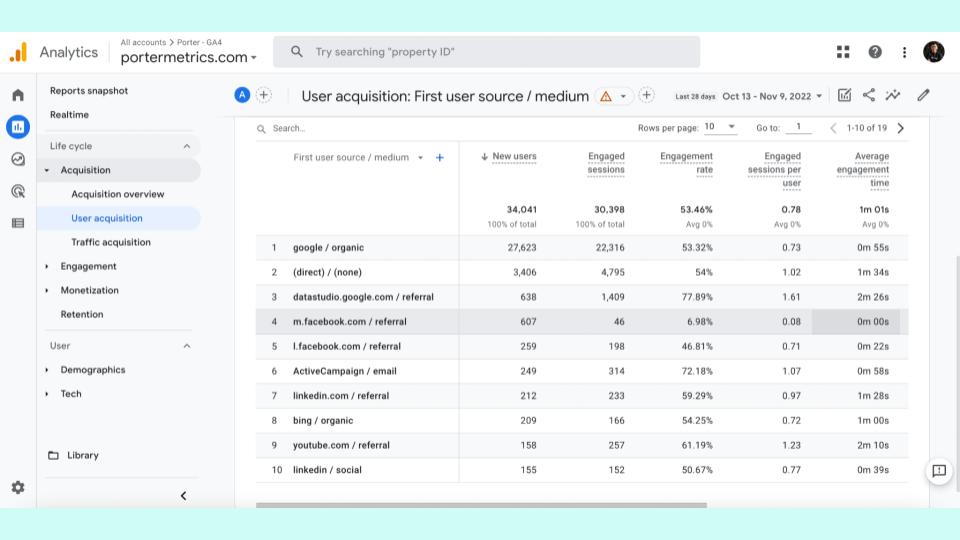Image resolution: width=960 pixels, height=540 pixels.
Task: Select the datastudio.google.com / referral row
Action: pos(582,297)
